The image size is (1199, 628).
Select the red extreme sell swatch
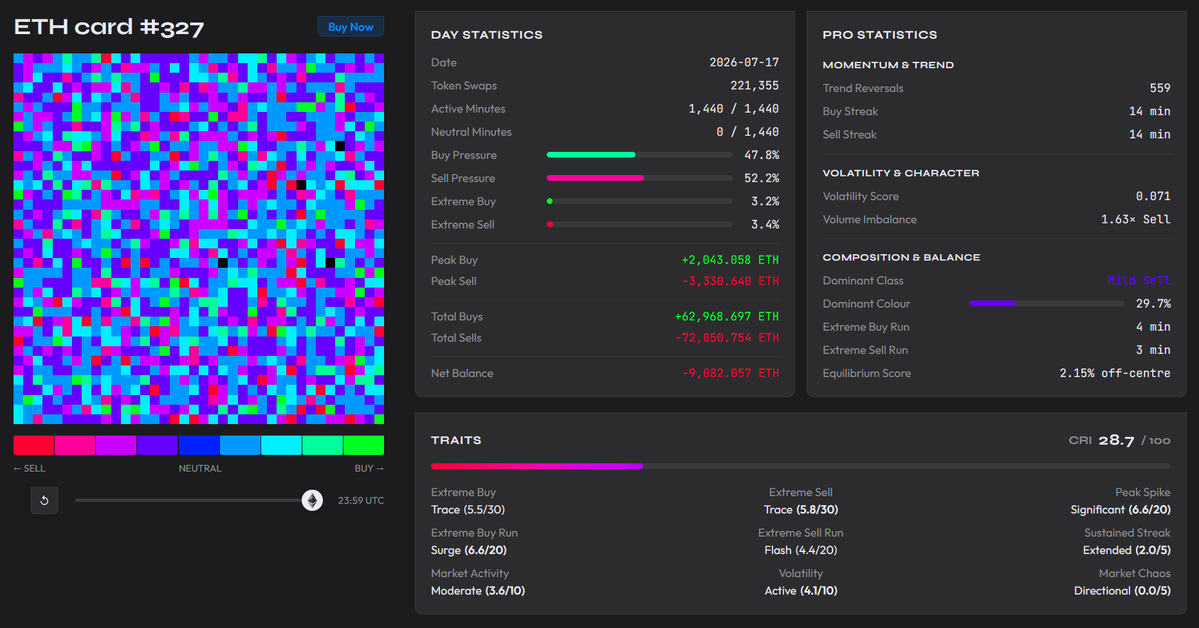pyautogui.click(x=34, y=445)
